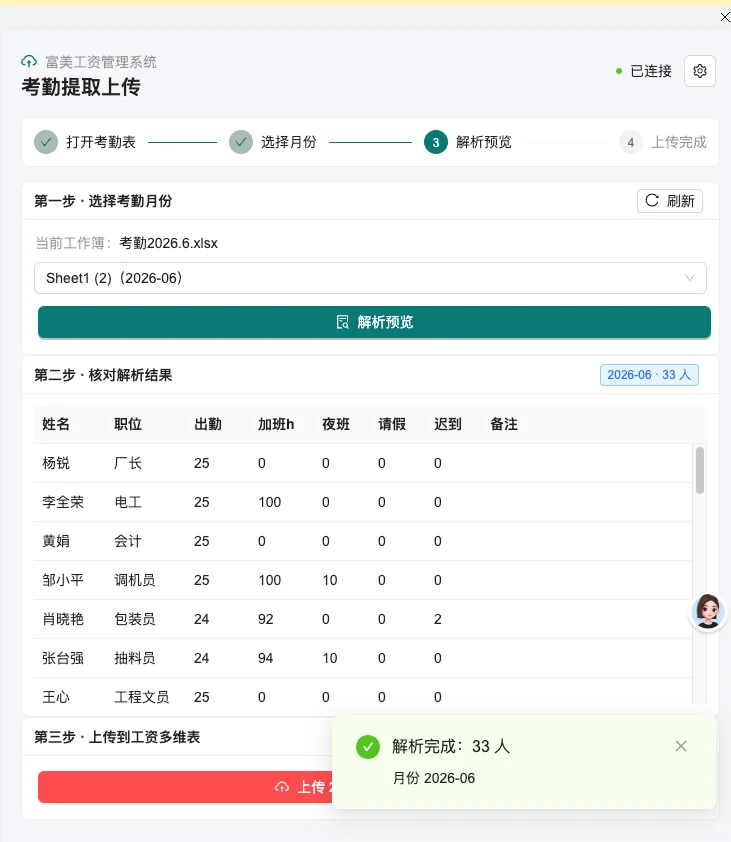
Task: Click the 刷新 button
Action: (670, 201)
